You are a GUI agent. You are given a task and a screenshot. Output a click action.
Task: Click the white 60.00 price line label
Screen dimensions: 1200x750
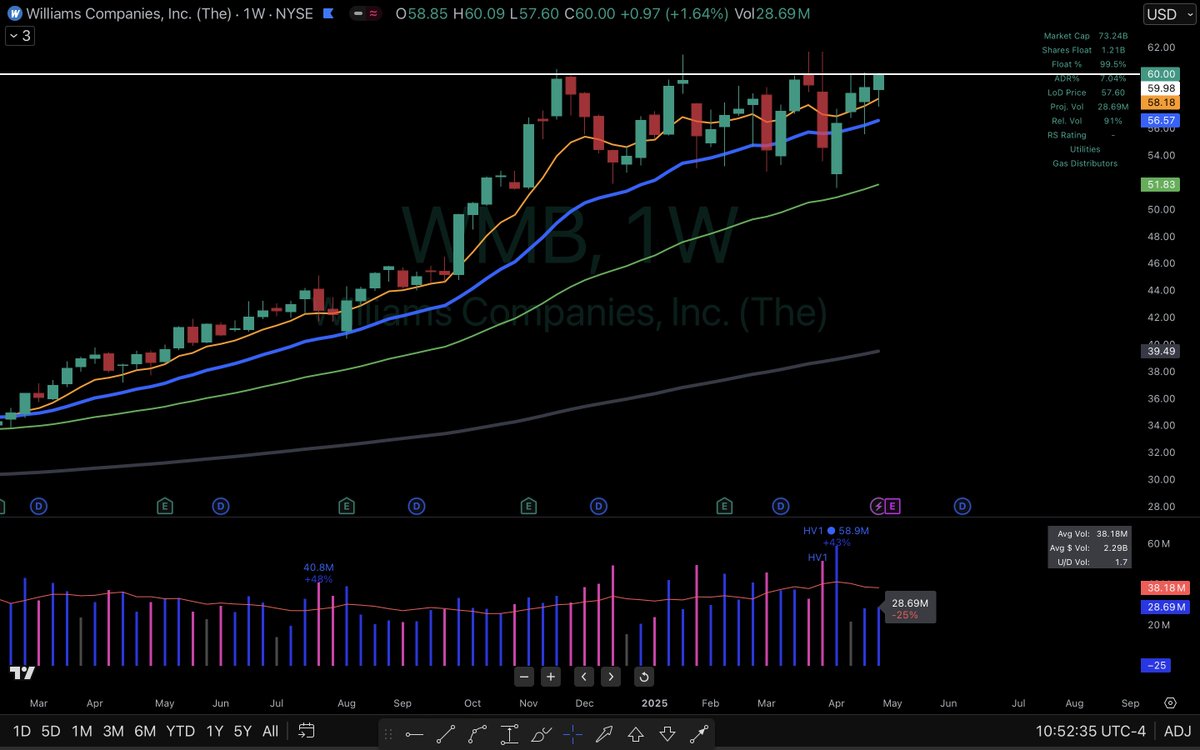[1161, 74]
